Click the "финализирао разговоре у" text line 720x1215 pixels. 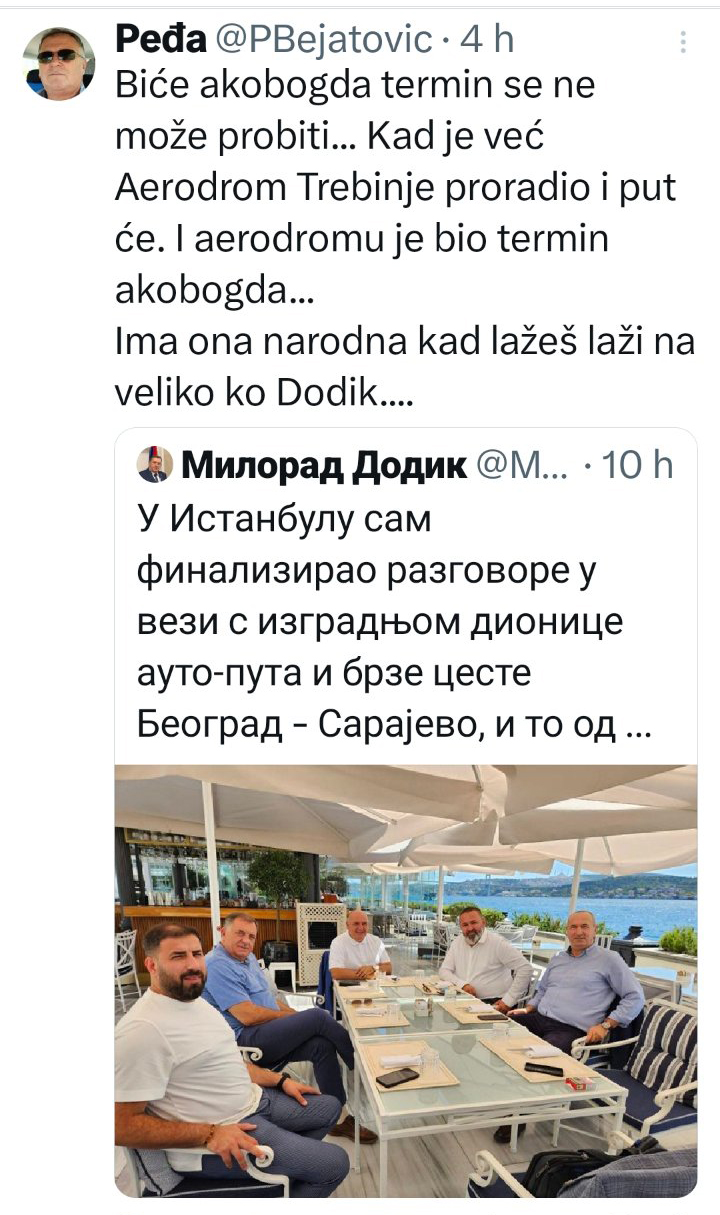(x=366, y=572)
